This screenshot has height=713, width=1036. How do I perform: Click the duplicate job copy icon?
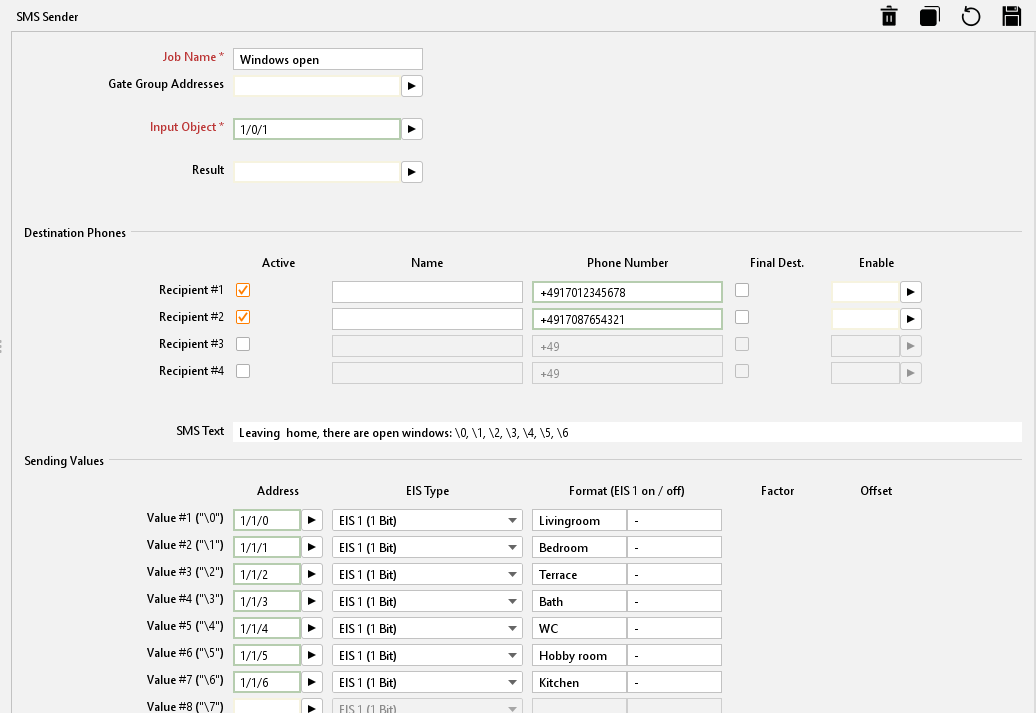coord(929,16)
